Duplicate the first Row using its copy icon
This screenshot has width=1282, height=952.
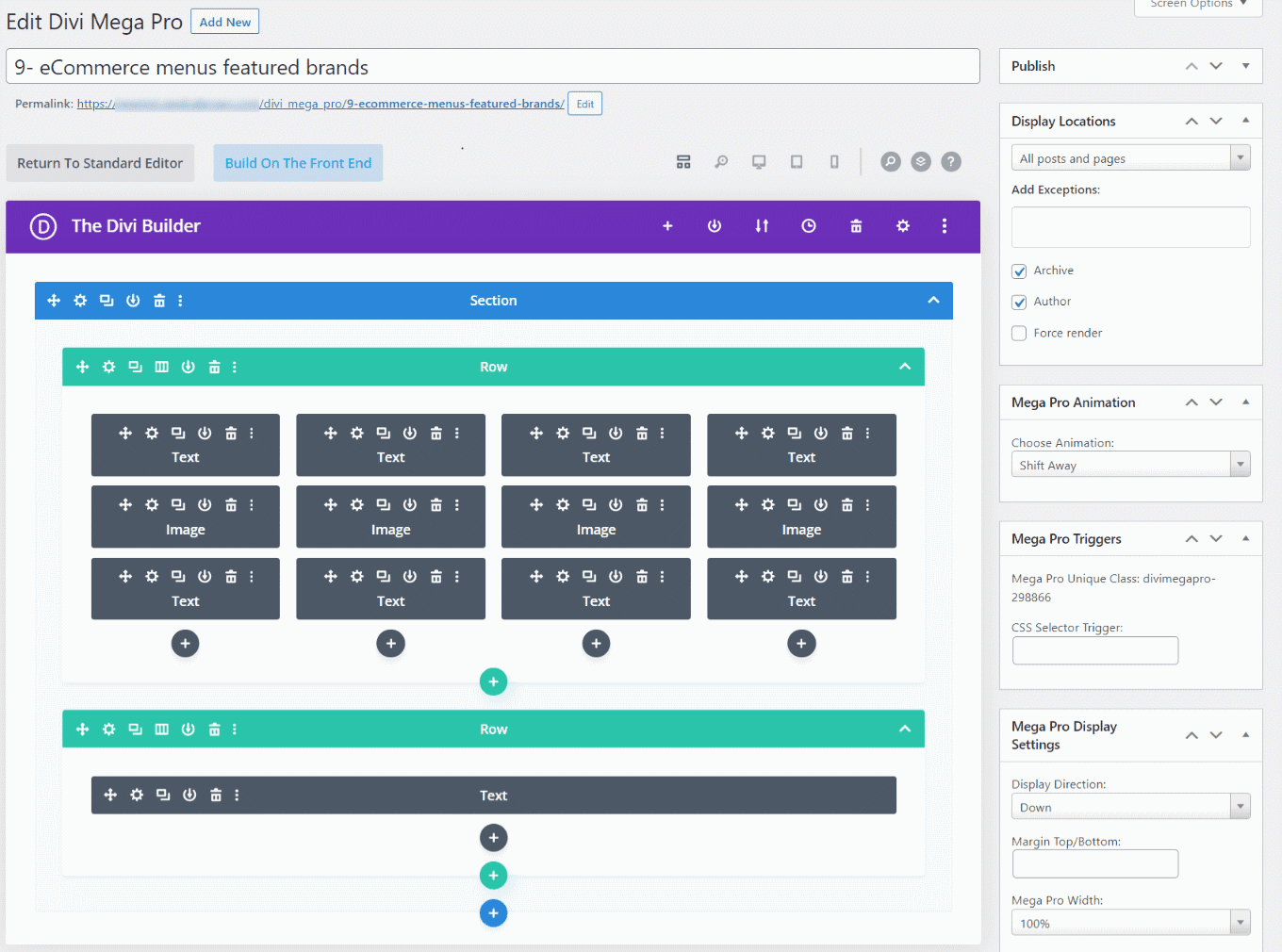(x=135, y=367)
